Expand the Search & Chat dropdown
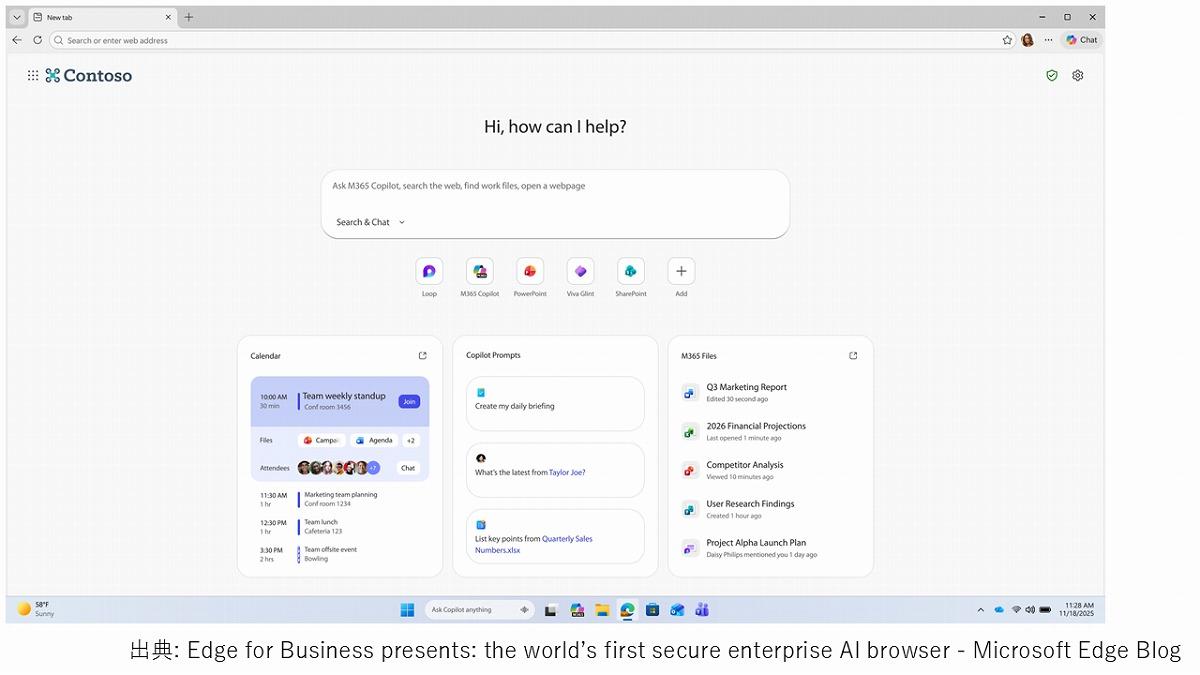The width and height of the screenshot is (1200, 675). tap(371, 222)
